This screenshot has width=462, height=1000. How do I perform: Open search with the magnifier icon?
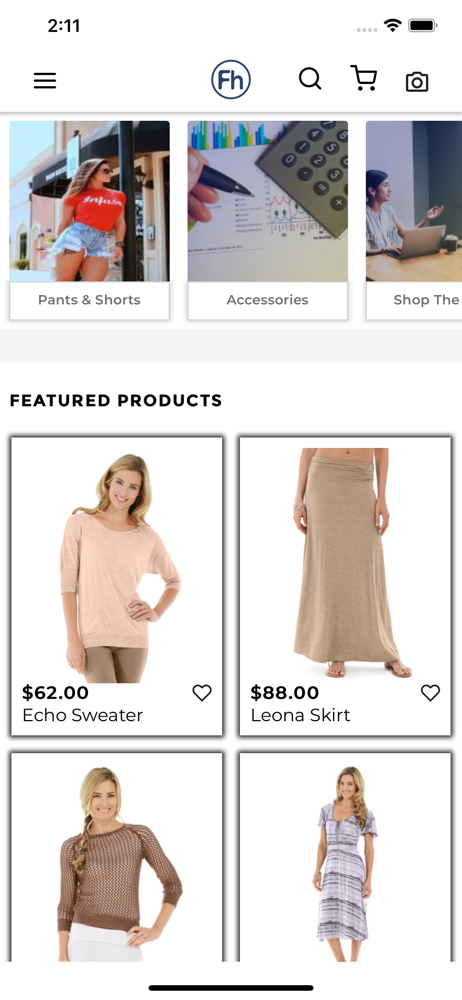(x=310, y=79)
